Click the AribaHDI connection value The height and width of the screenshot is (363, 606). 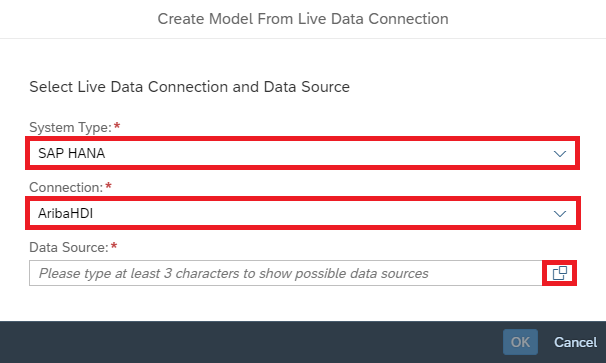(65, 213)
